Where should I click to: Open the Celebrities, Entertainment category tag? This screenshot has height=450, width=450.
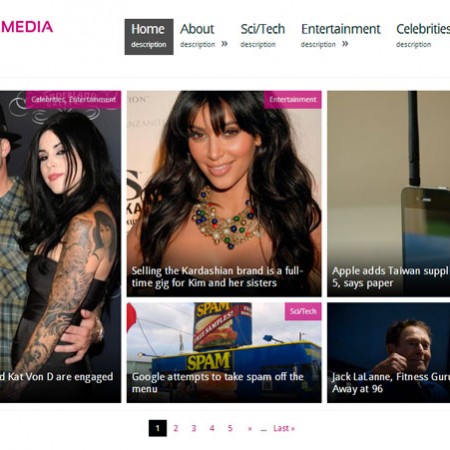(73, 100)
